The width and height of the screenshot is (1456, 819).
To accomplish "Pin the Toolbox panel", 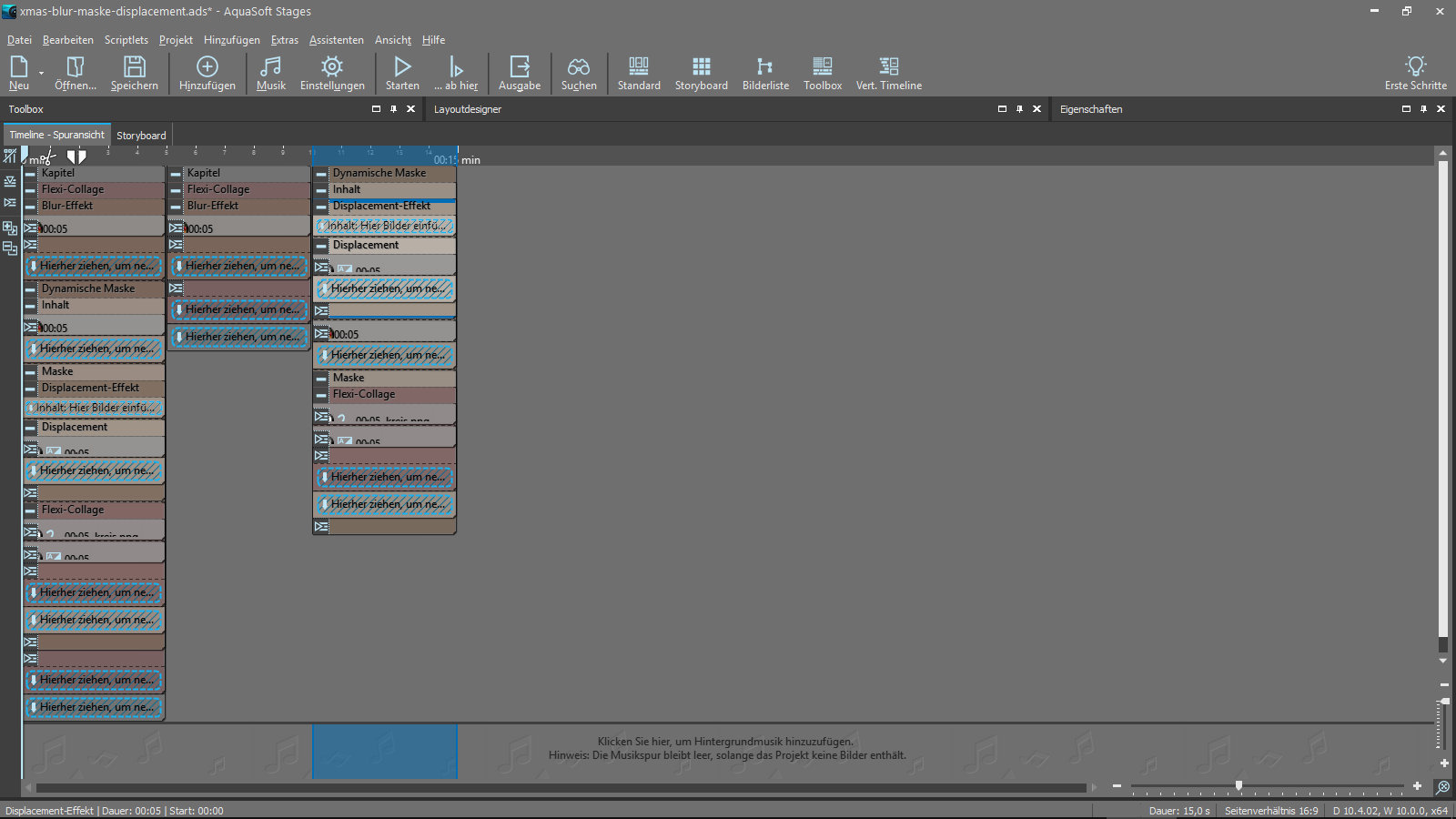I will pyautogui.click(x=393, y=109).
